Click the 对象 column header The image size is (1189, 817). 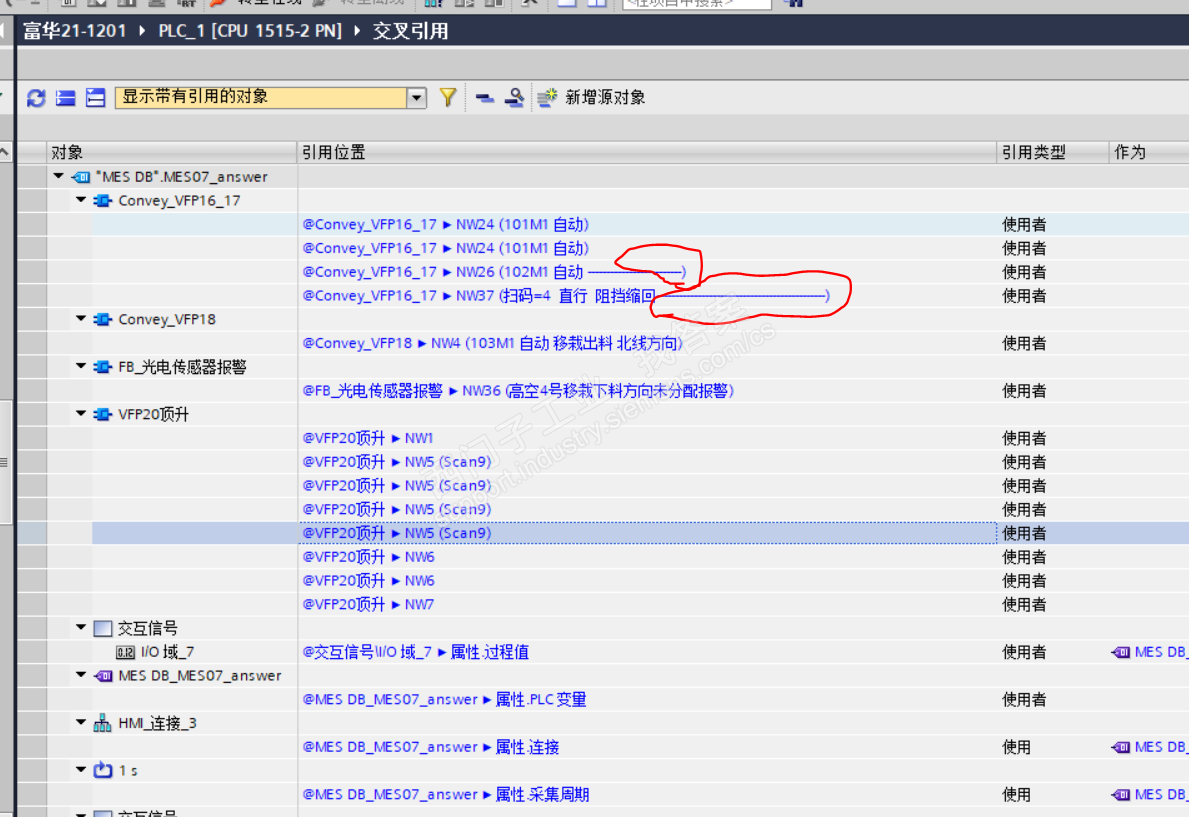171,152
